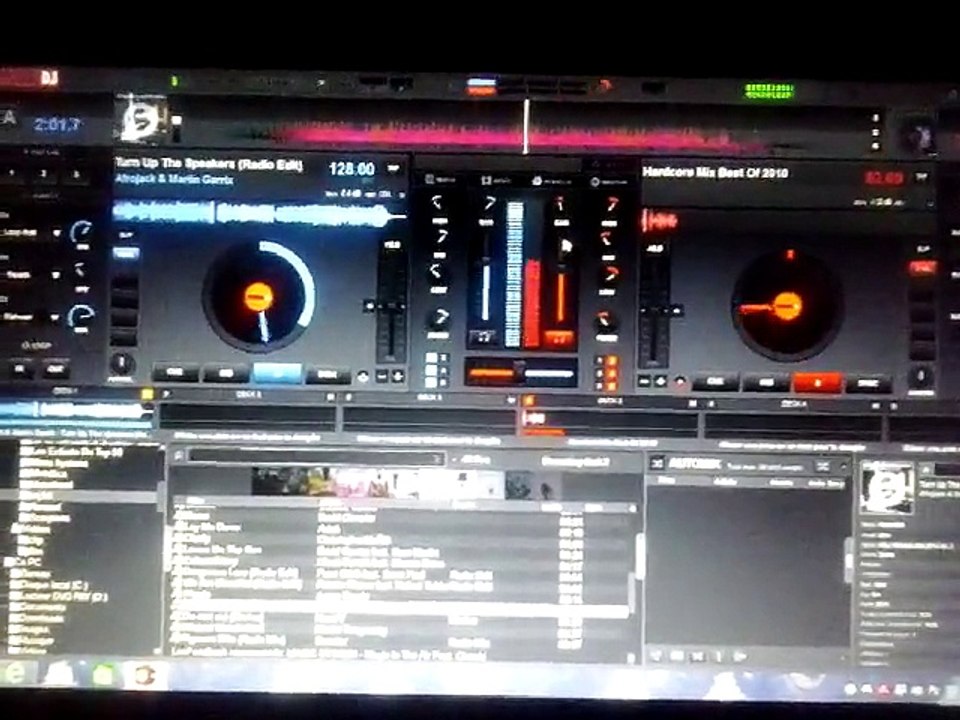Open the fourth mixer panel tab
Viewport: 960px width, 720px height.
(x=609, y=182)
